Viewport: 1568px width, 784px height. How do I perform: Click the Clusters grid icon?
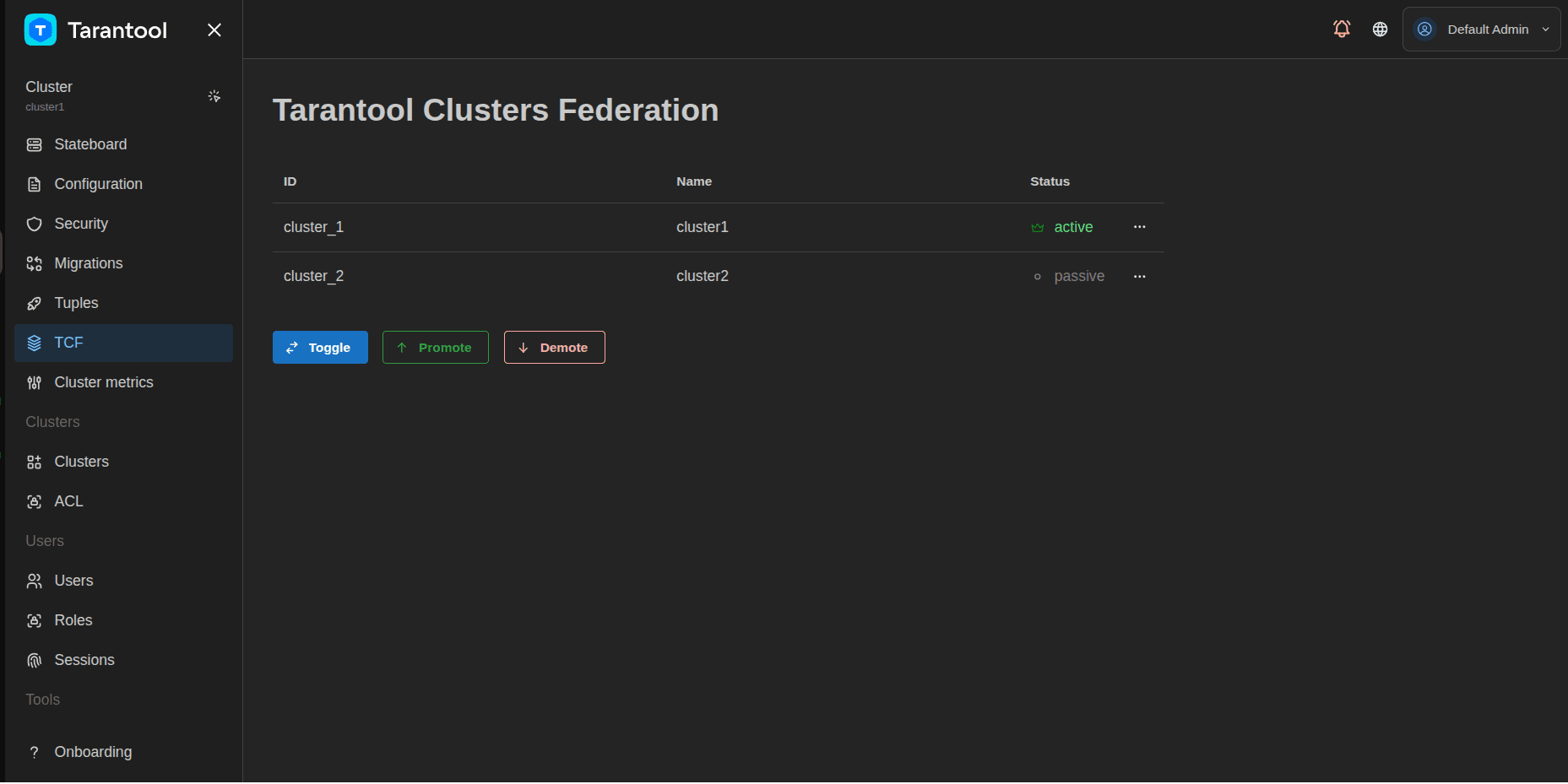click(34, 462)
